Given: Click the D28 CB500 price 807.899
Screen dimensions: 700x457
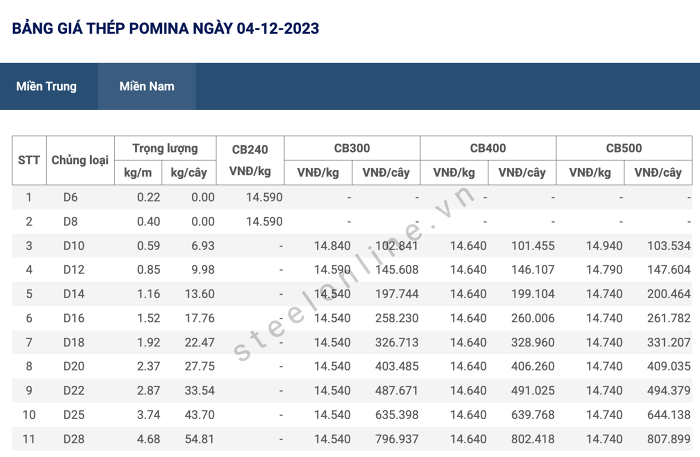Looking at the screenshot, I should point(669,439).
